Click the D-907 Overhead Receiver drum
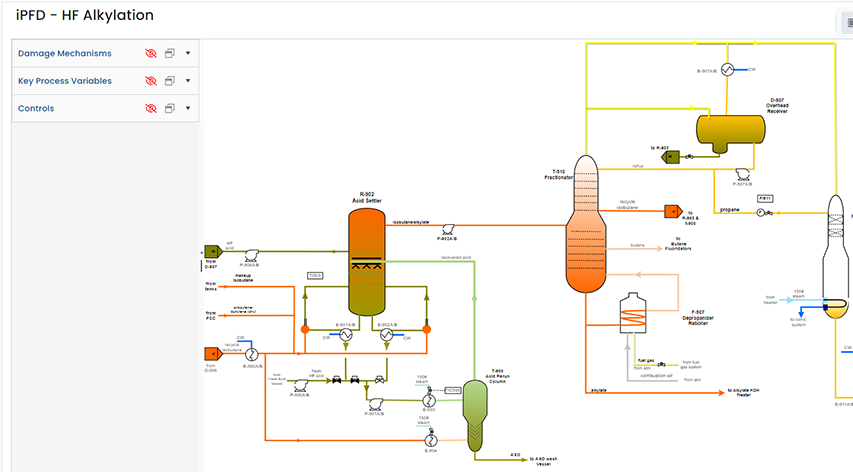Viewport: 853px width, 472px height. (730, 131)
